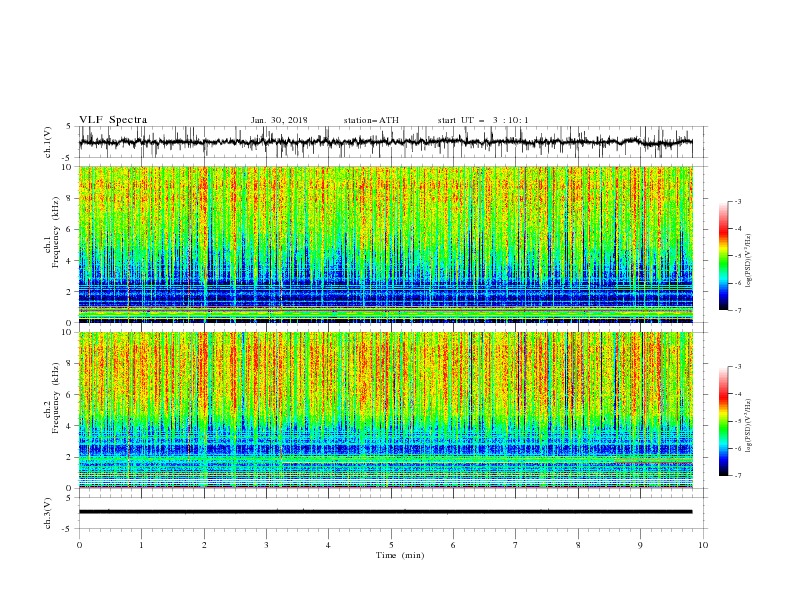Click the ch.1 color scale bar
792x612 pixels.
(724, 256)
